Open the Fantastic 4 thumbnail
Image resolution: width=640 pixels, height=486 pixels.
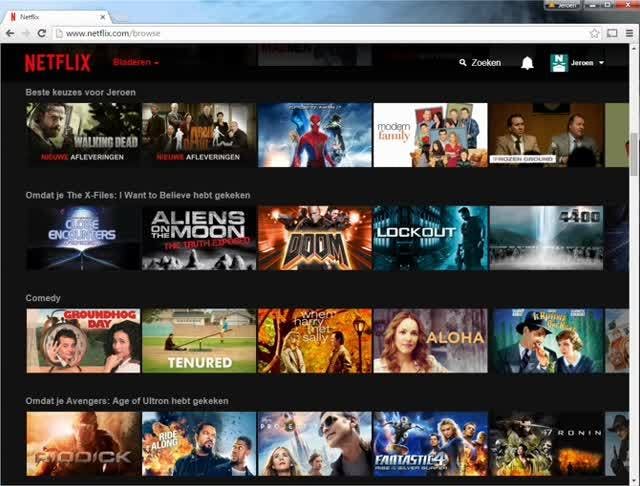[431, 444]
